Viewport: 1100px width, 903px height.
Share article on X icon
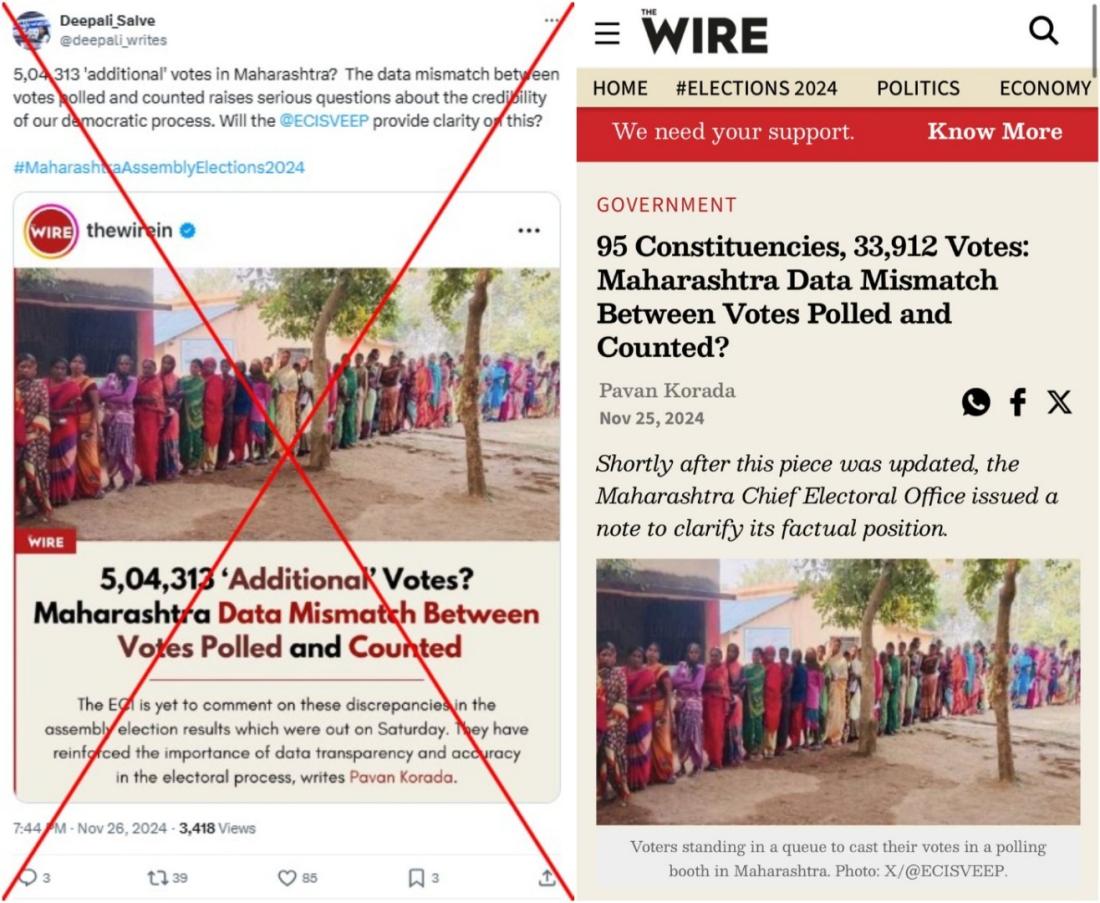[1059, 402]
